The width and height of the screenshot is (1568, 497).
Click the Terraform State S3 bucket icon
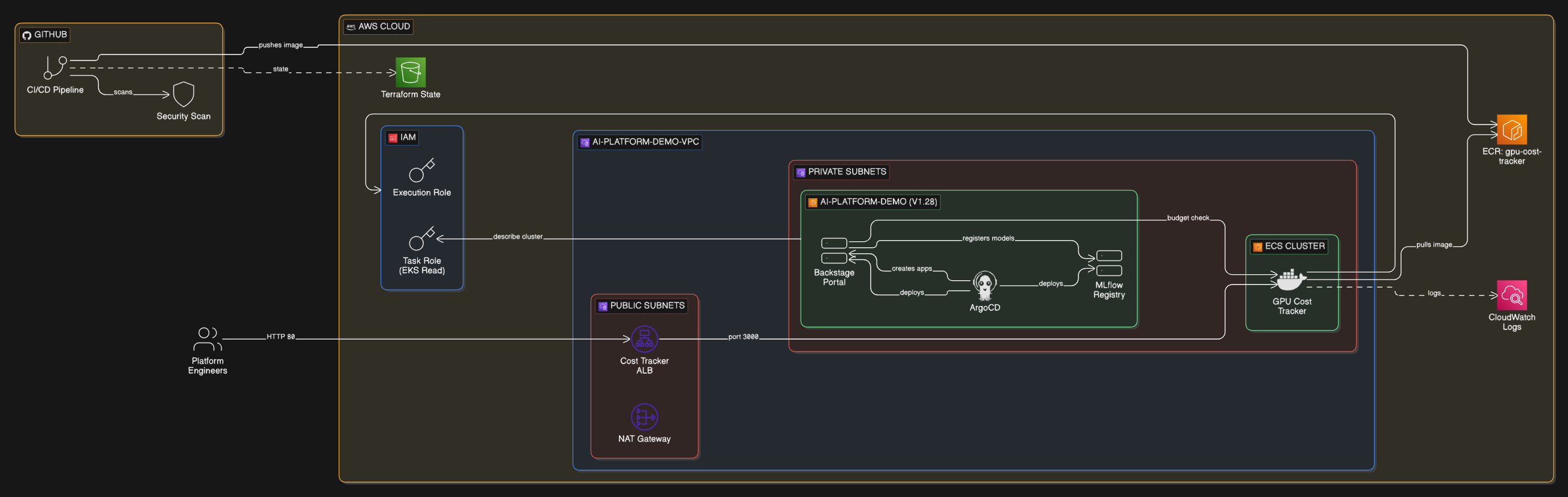click(411, 72)
